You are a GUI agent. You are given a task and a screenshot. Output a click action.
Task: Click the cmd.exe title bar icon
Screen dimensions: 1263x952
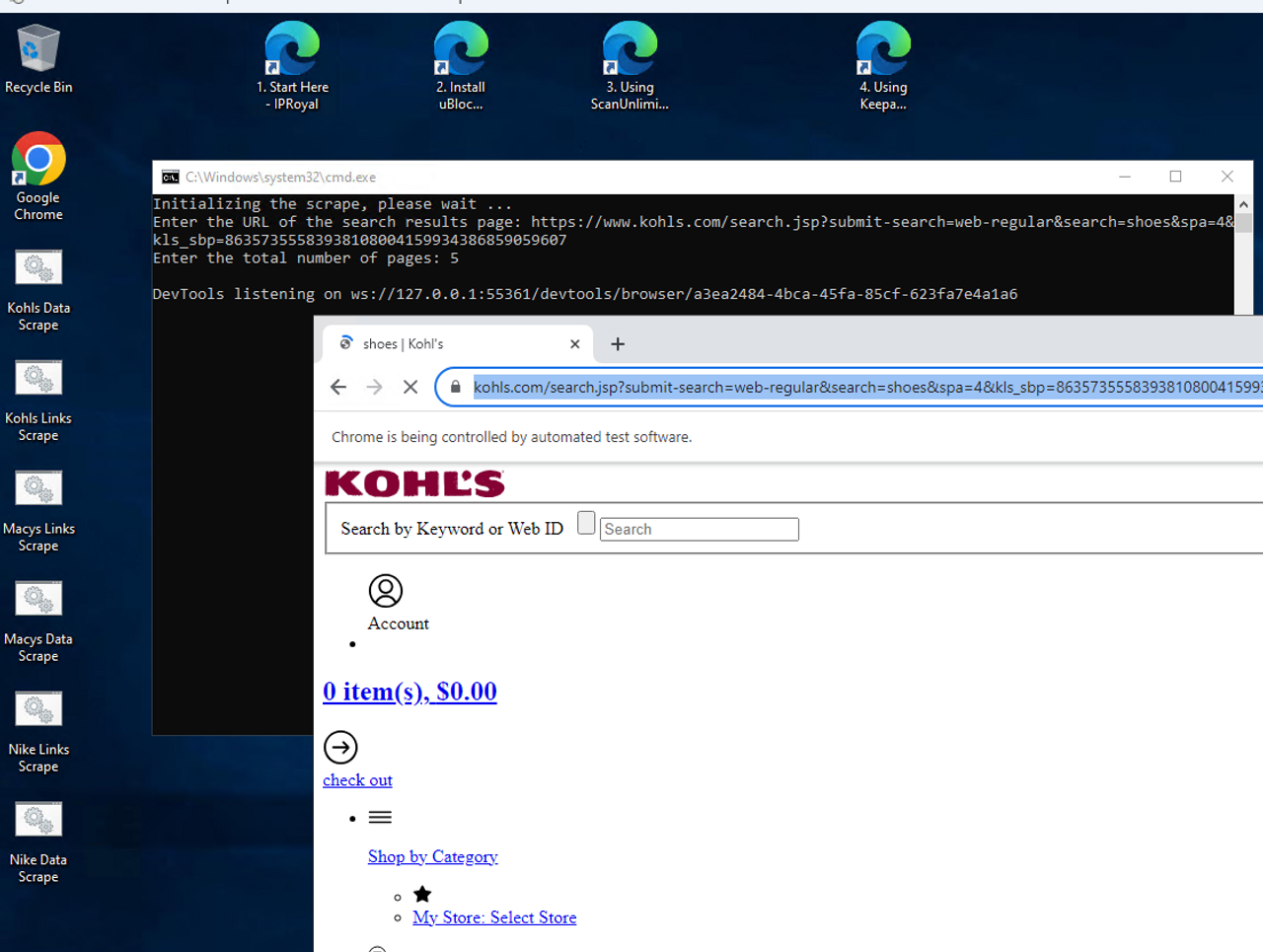coord(171,178)
